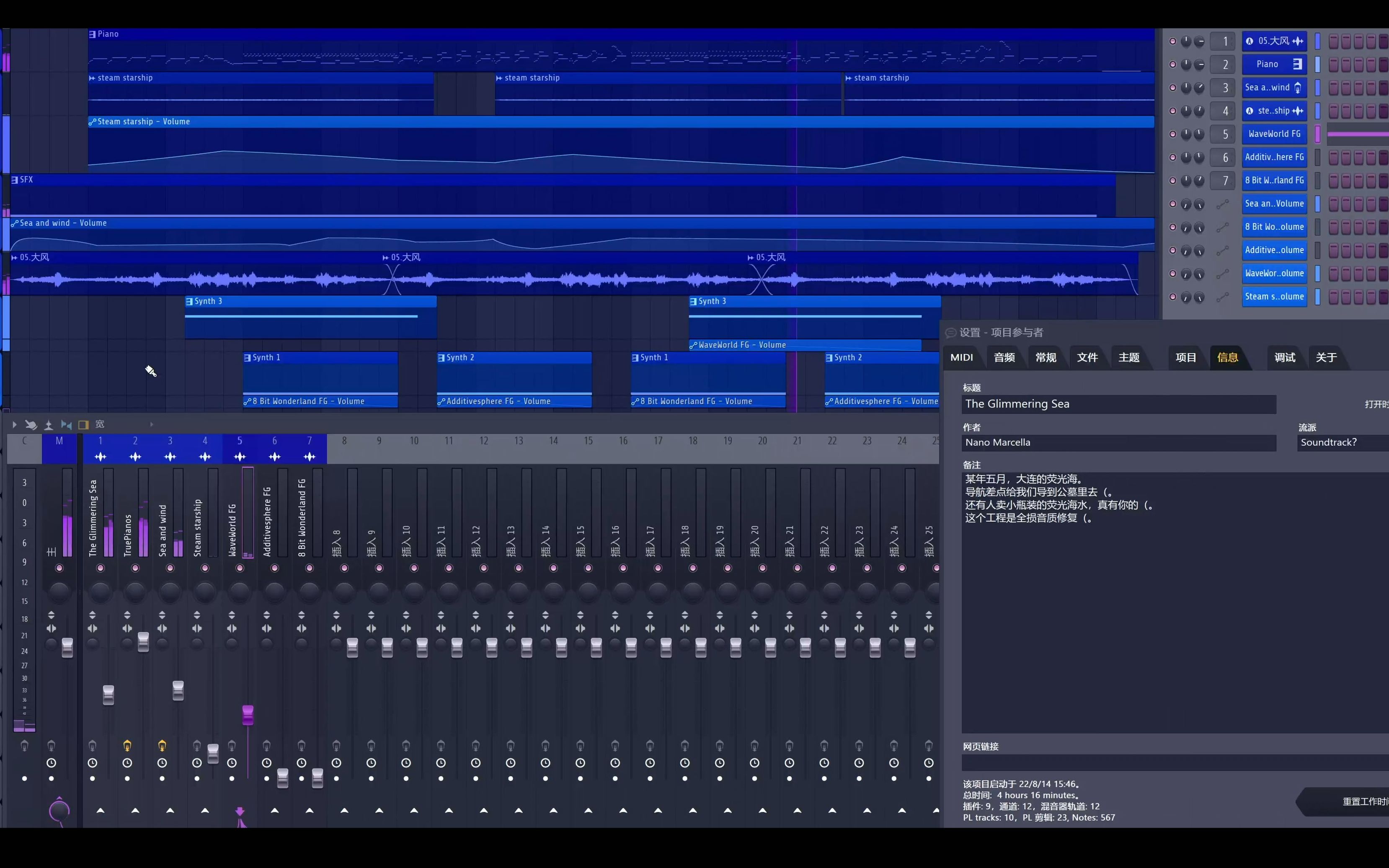Click the channel select indicator for Piano
Image resolution: width=1389 pixels, height=868 pixels.
pyautogui.click(x=1318, y=64)
